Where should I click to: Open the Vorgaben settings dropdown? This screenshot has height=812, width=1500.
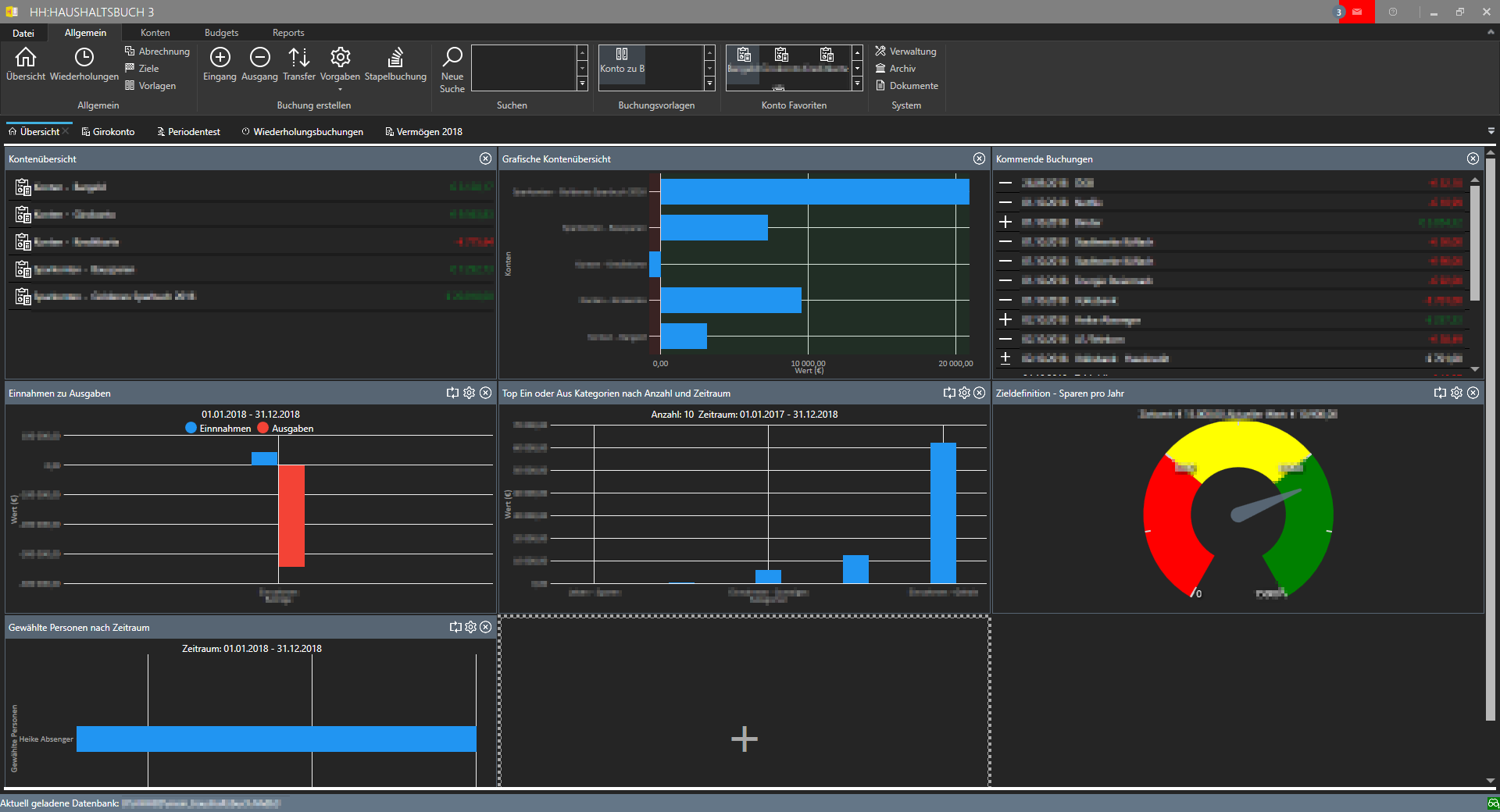click(x=340, y=68)
